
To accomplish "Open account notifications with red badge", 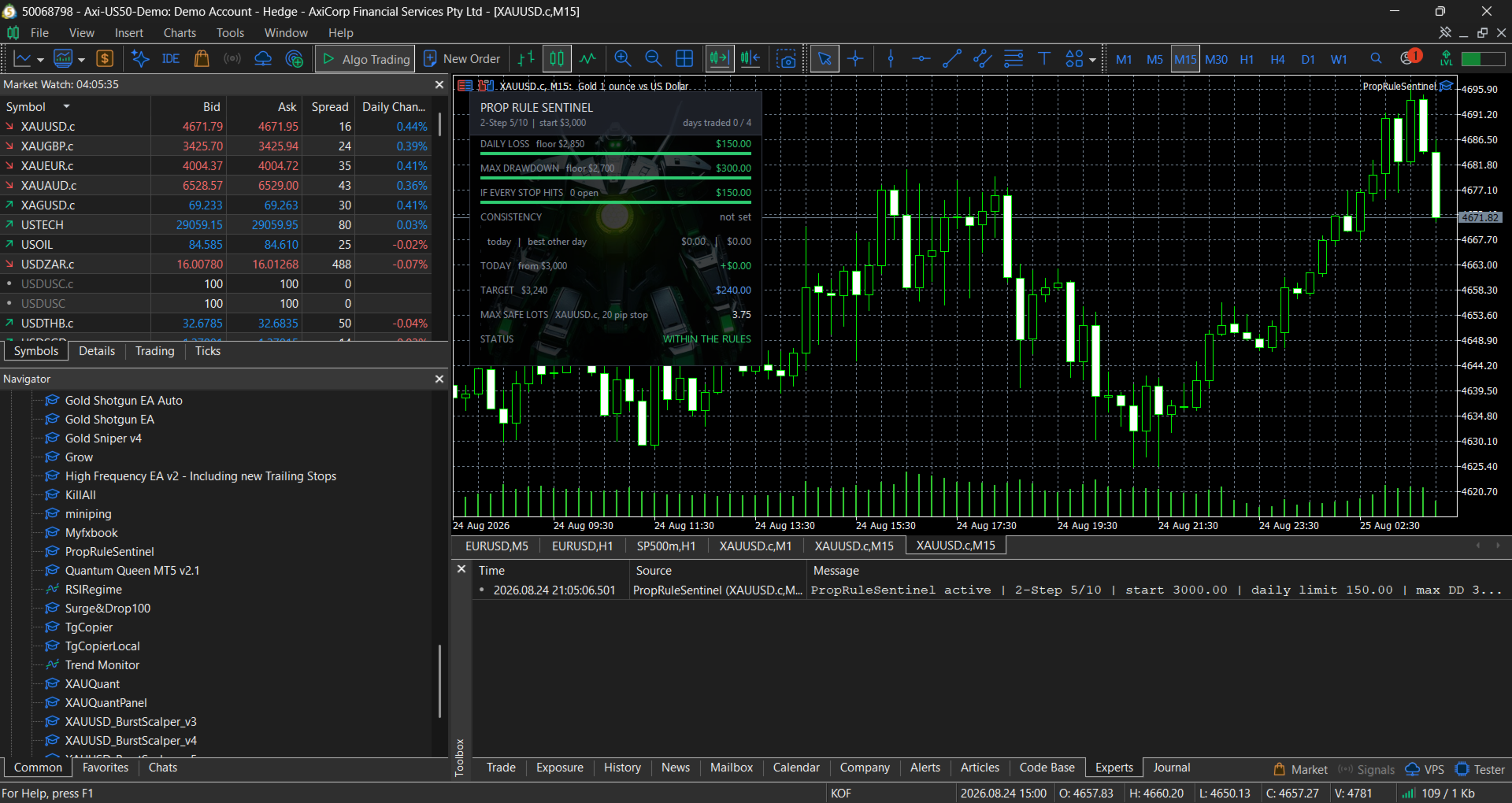I will point(1410,57).
